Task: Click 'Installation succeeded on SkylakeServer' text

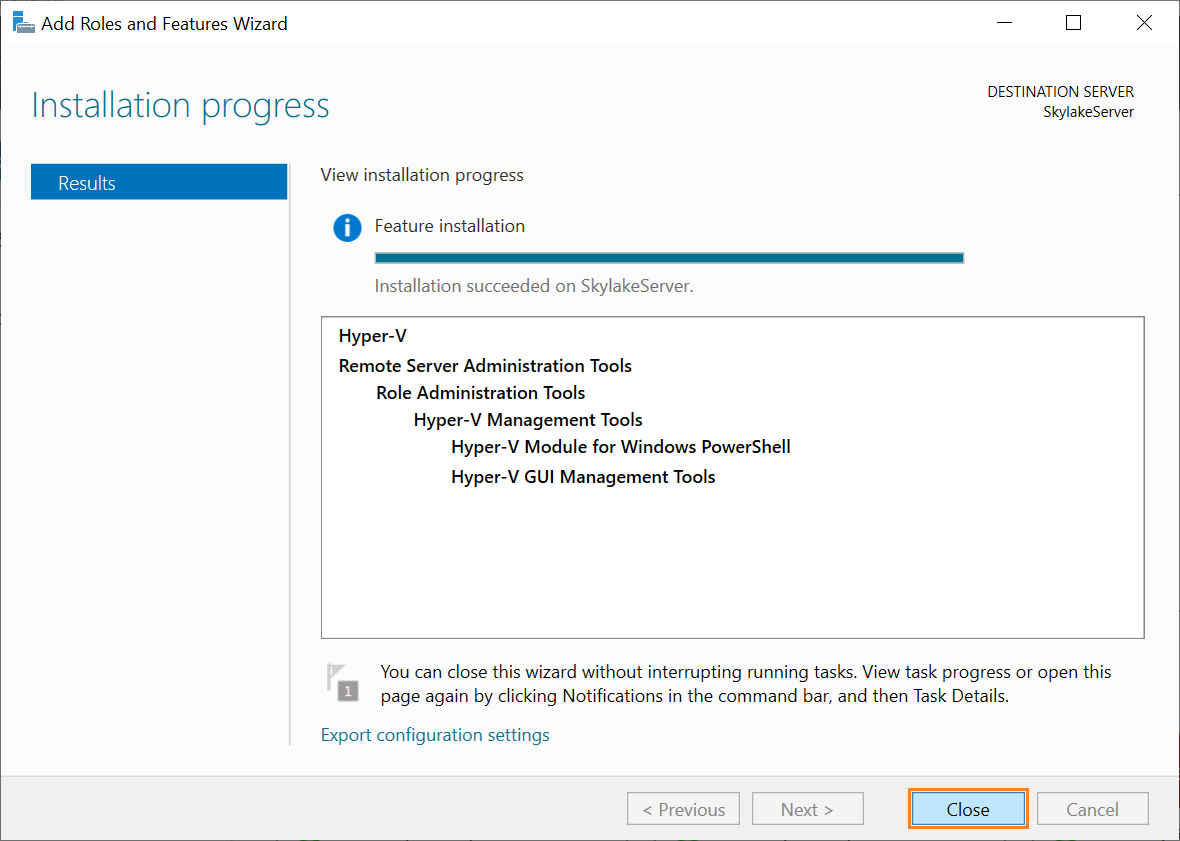Action: 534,286
